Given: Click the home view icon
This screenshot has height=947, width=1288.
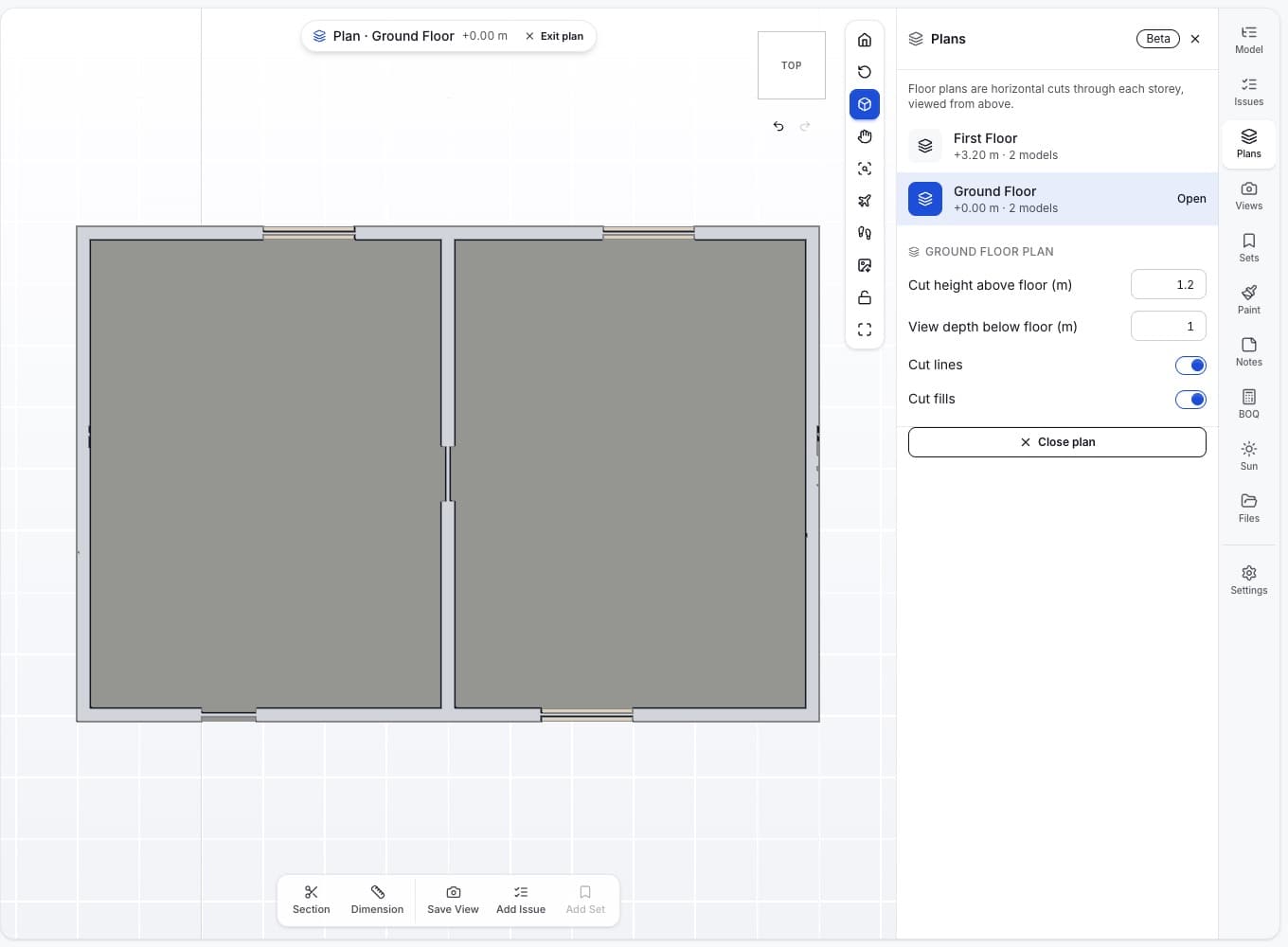Looking at the screenshot, I should (x=865, y=40).
